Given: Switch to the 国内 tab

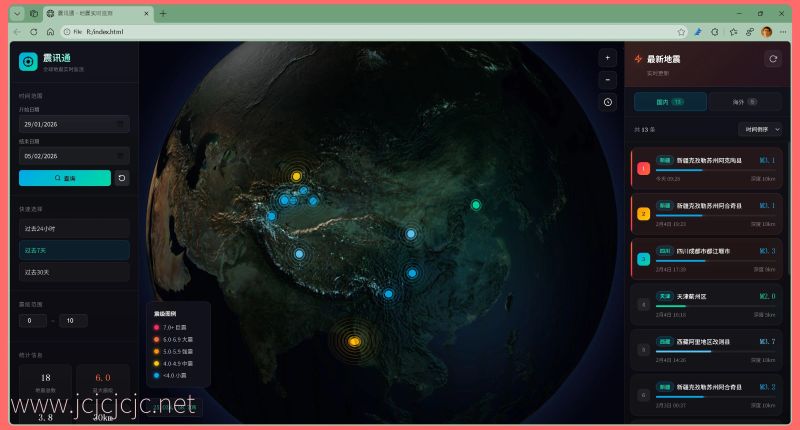Looking at the screenshot, I should 670,101.
